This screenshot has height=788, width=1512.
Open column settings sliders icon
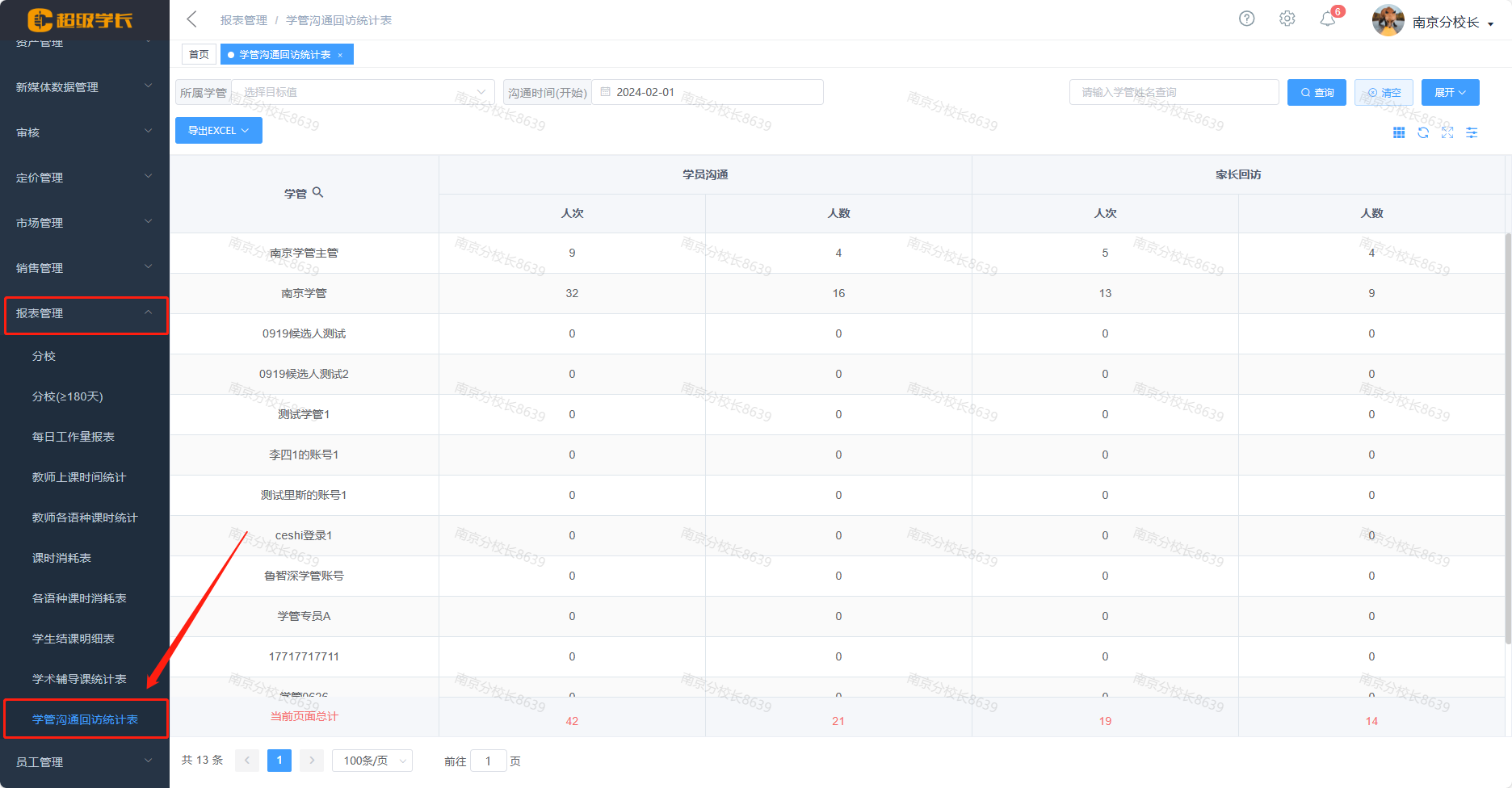(x=1472, y=133)
